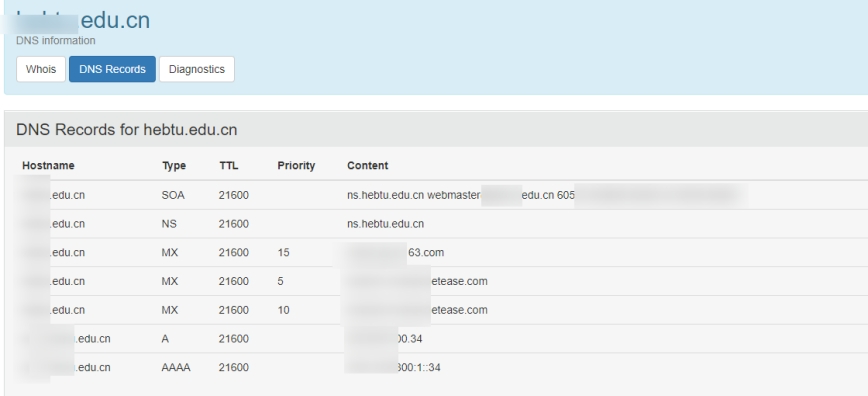Click the DNS information subtitle
The height and width of the screenshot is (396, 868).
point(55,40)
